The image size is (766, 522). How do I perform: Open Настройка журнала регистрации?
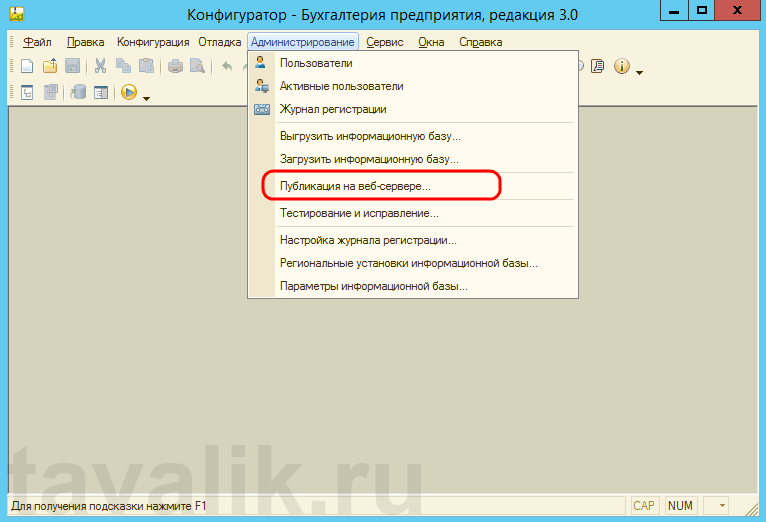pos(413,240)
